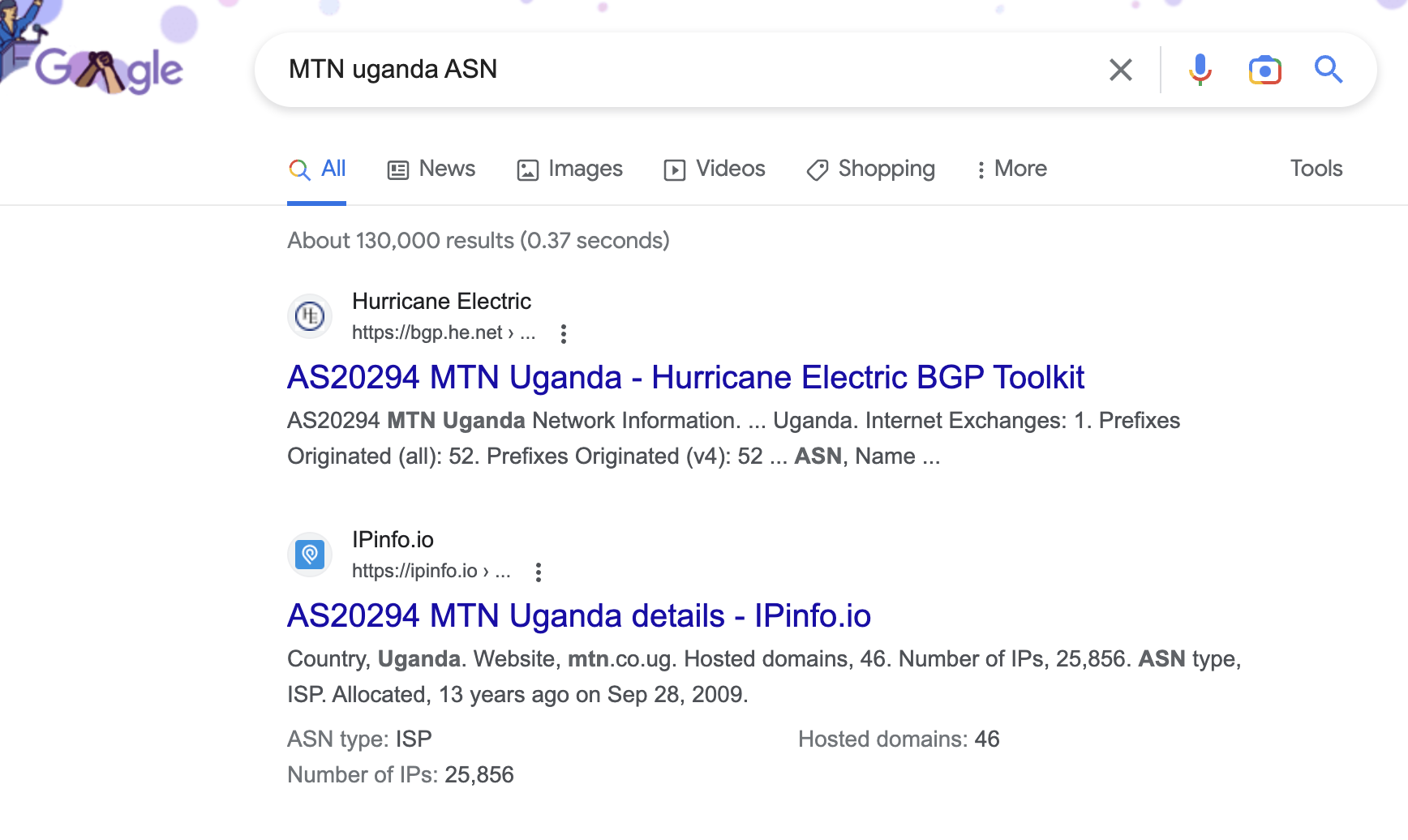Switch to the Images tab
Image resolution: width=1408 pixels, height=840 pixels.
(x=569, y=169)
